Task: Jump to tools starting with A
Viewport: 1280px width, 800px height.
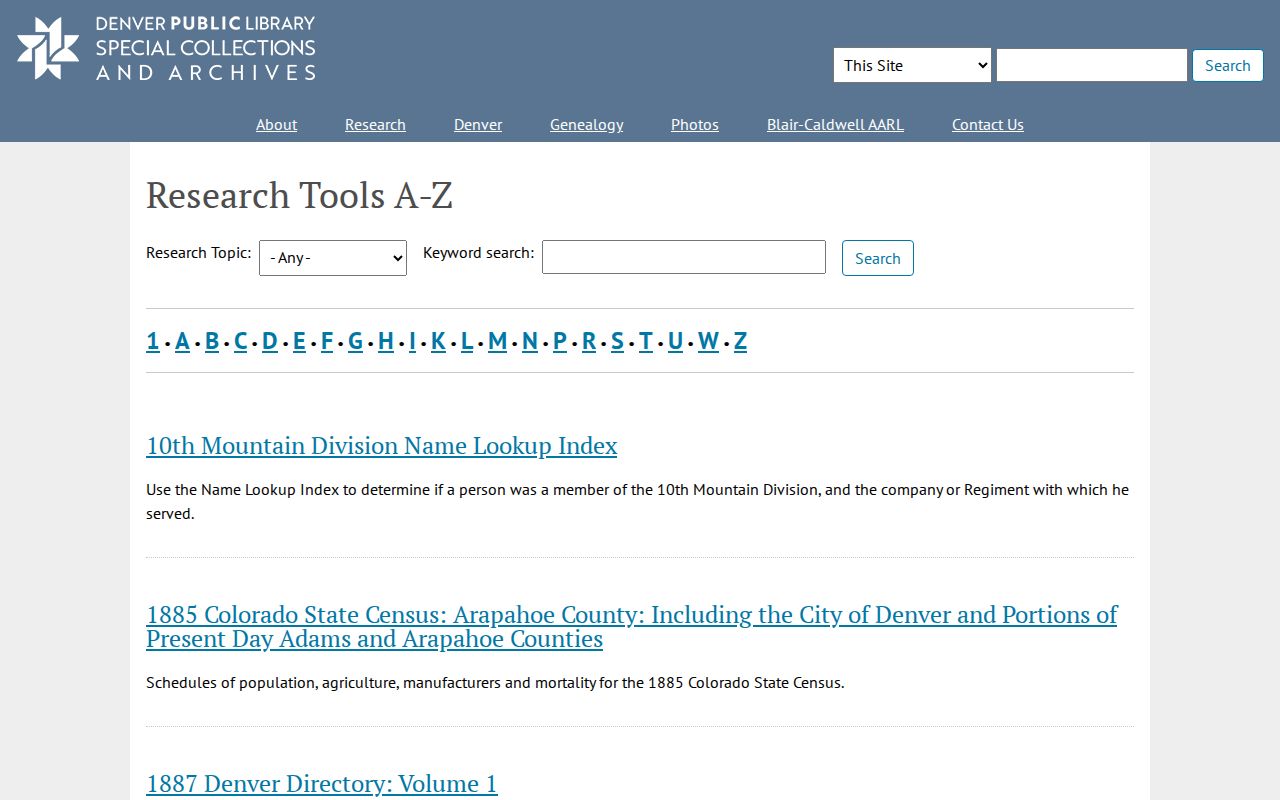Action: click(x=182, y=341)
